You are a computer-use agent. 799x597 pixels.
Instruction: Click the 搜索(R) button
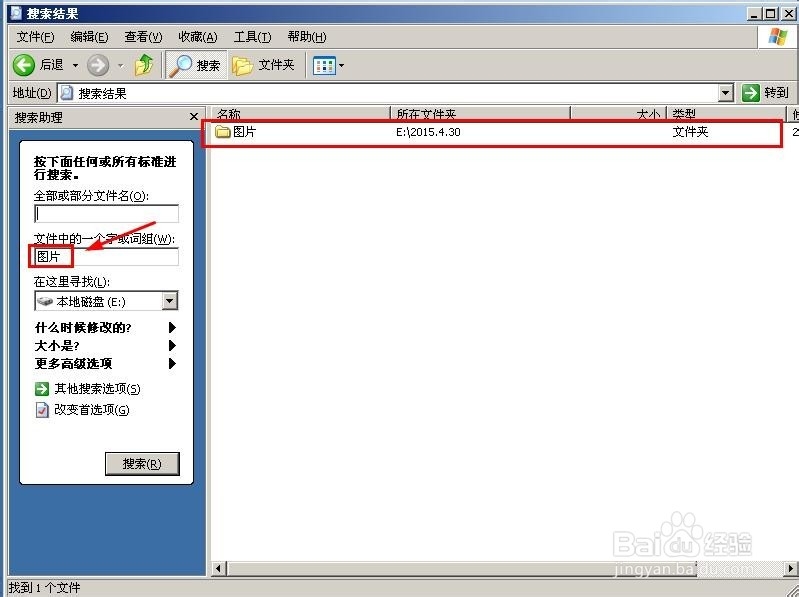coord(142,464)
